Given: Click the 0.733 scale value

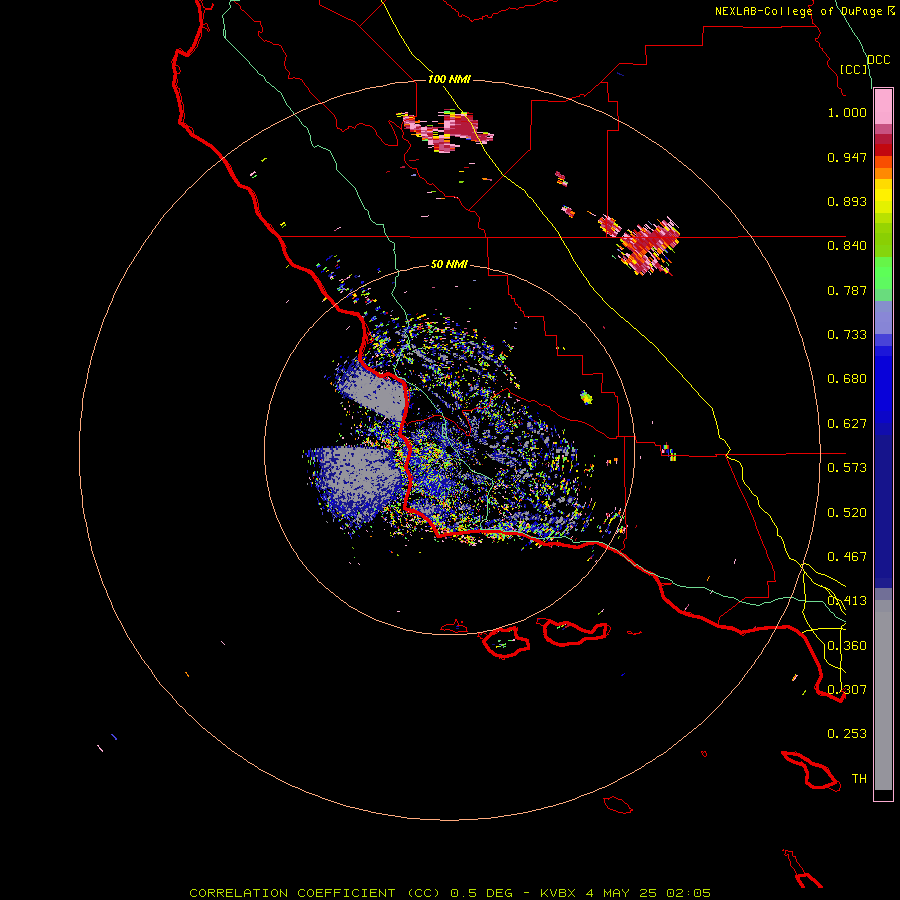Looking at the screenshot, I should pyautogui.click(x=847, y=335).
